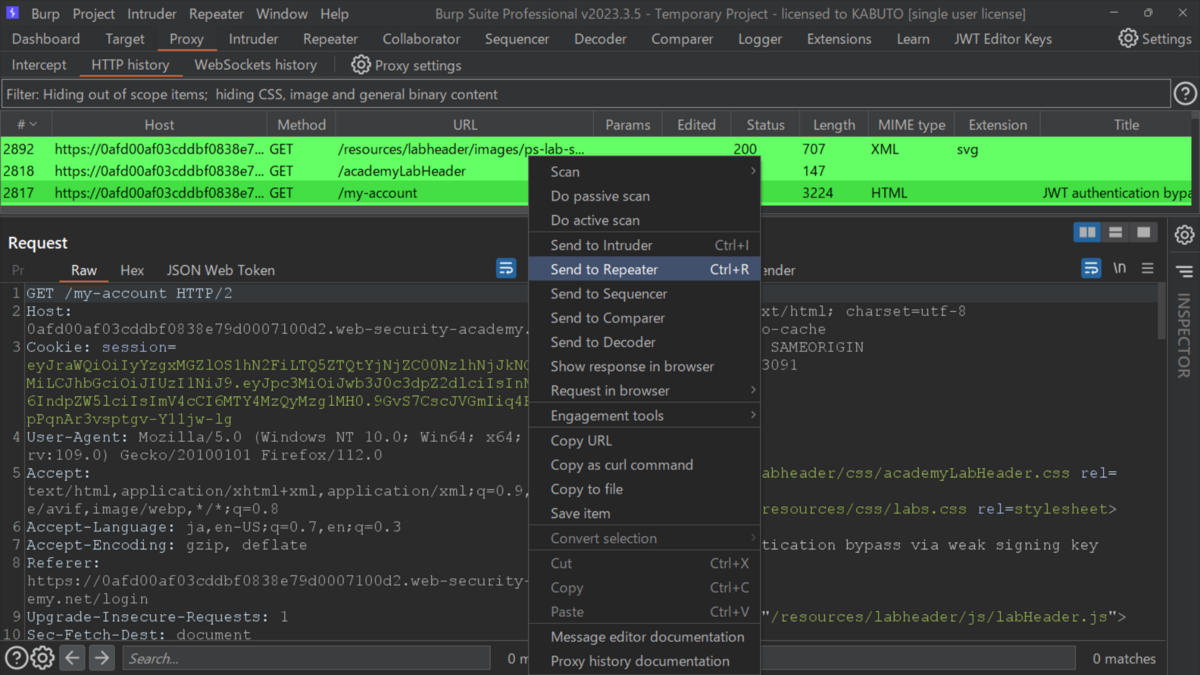The width and height of the screenshot is (1200, 675).
Task: Switch to the Target tab
Action: 125,39
